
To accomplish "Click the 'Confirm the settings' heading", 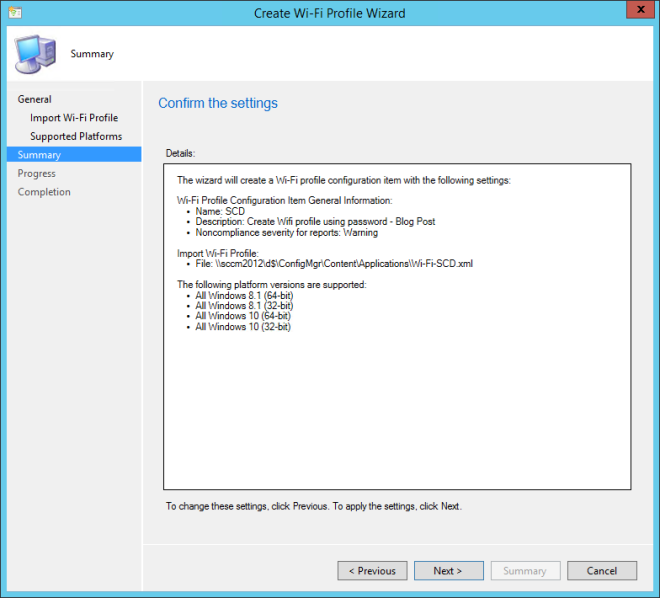I will pyautogui.click(x=218, y=103).
